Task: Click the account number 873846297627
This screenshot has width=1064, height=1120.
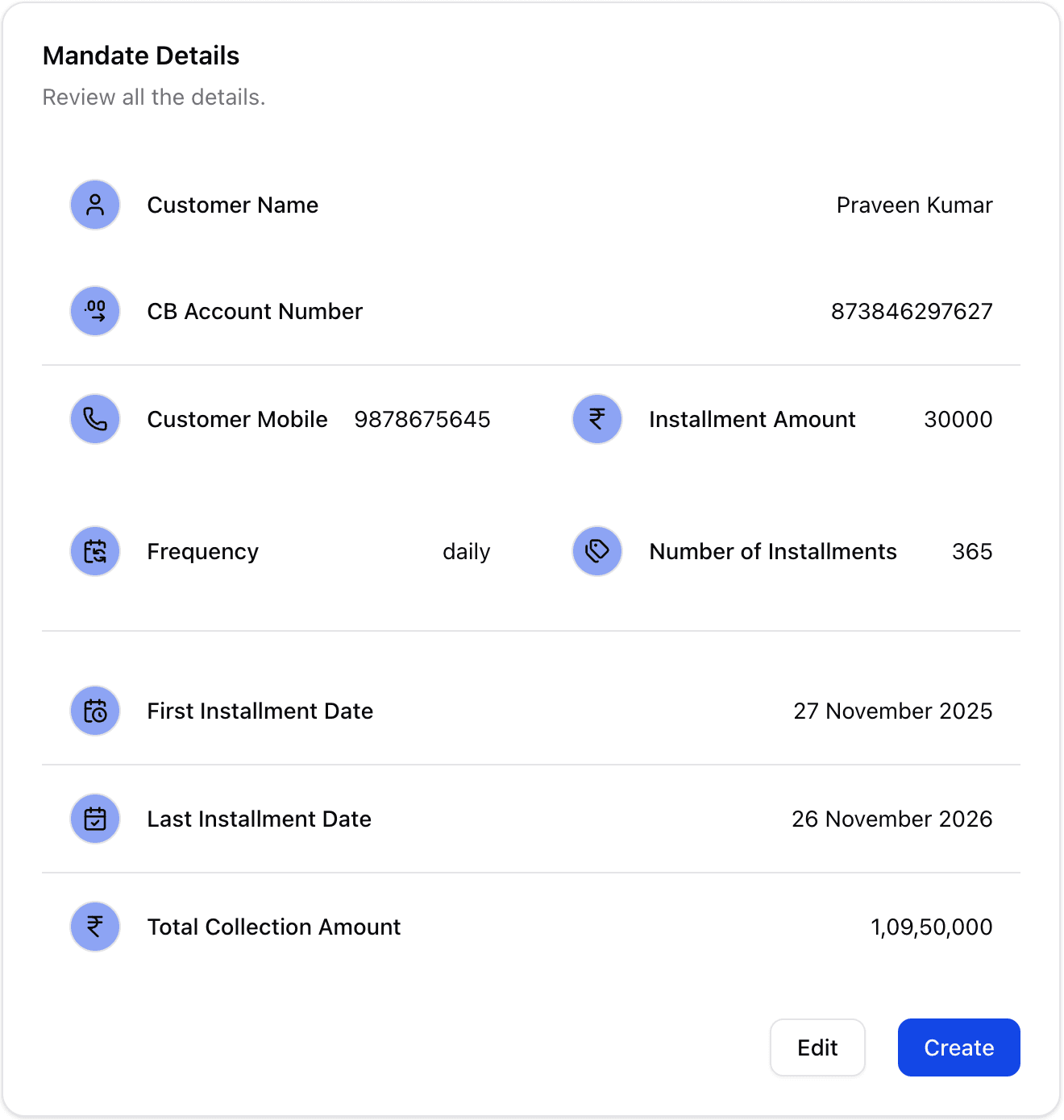Action: coord(912,312)
